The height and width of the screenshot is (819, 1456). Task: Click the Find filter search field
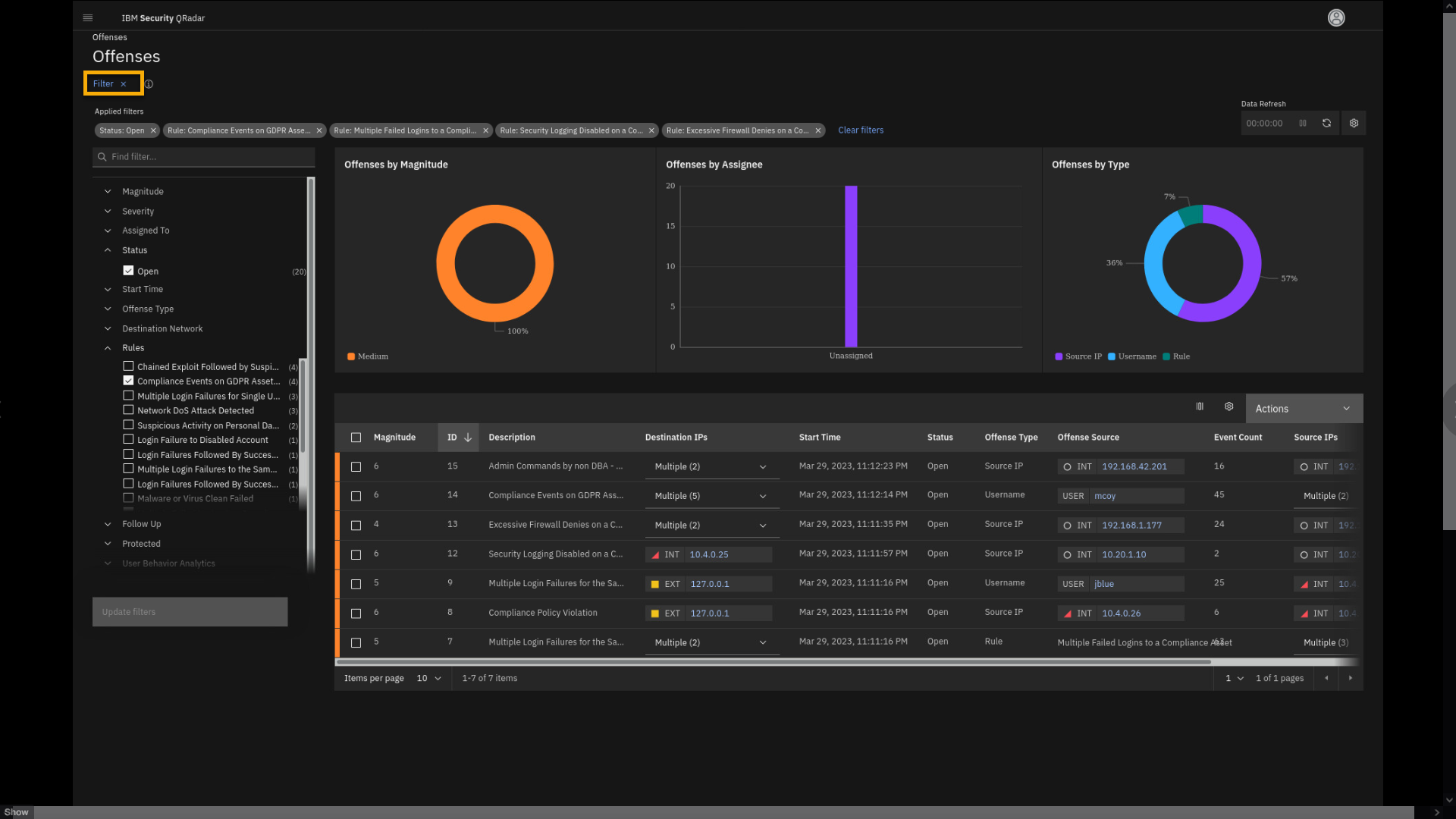coord(205,156)
